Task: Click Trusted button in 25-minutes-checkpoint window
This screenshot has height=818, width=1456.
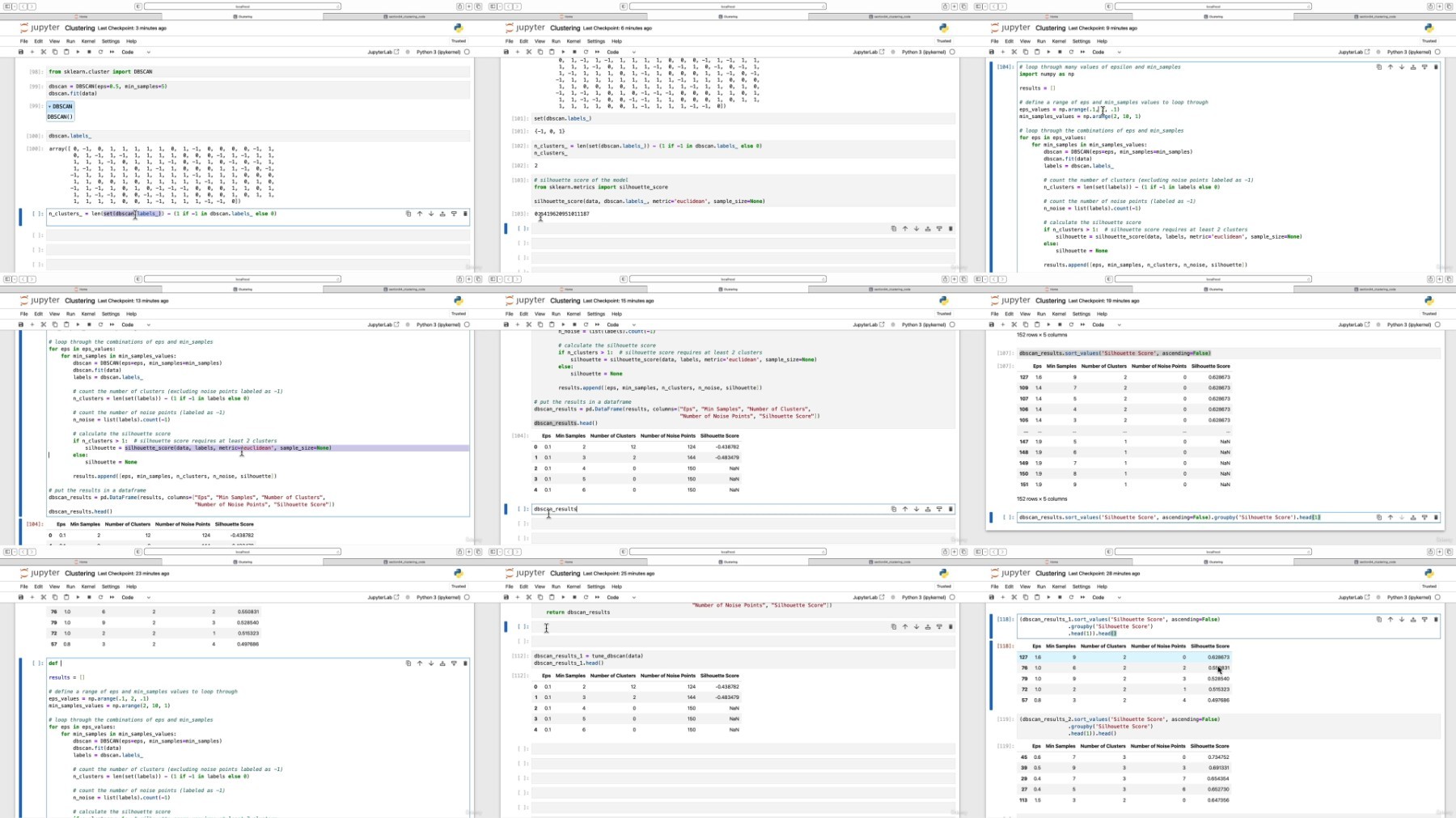Action: (x=944, y=586)
